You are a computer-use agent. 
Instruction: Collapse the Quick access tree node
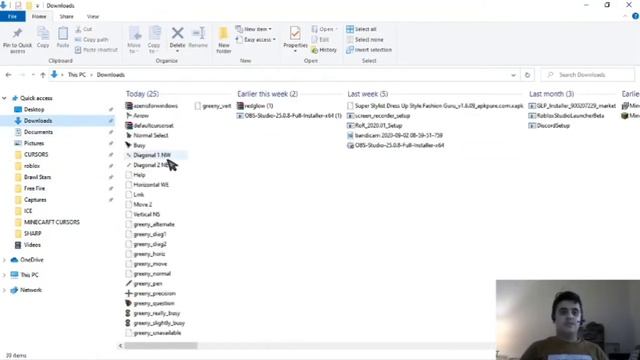coord(4,98)
